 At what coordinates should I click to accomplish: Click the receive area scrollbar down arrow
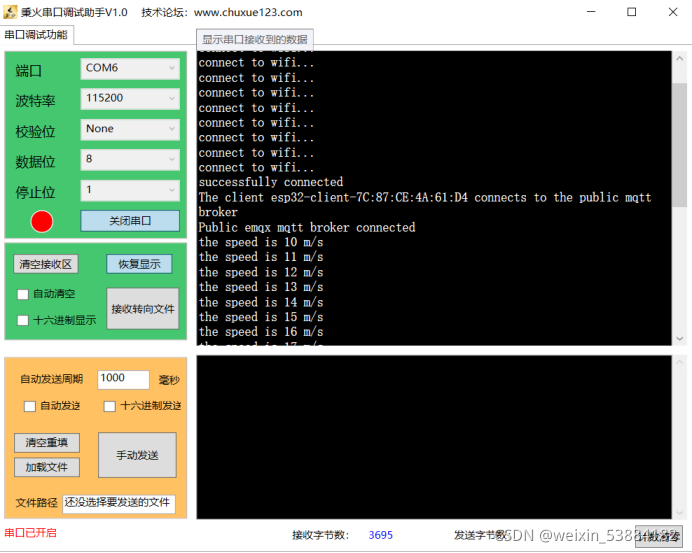click(680, 339)
